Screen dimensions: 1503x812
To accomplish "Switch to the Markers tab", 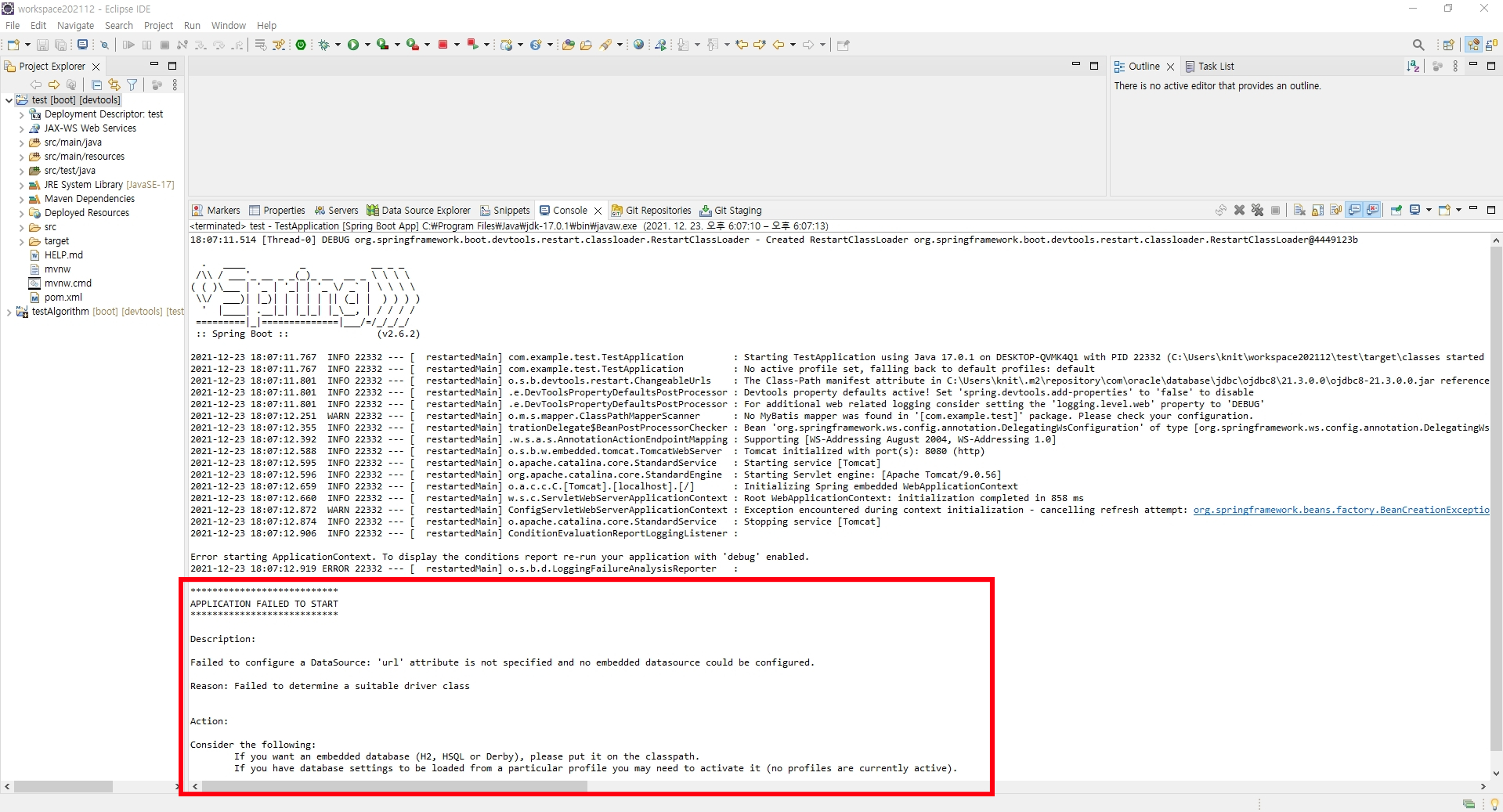I will point(216,210).
